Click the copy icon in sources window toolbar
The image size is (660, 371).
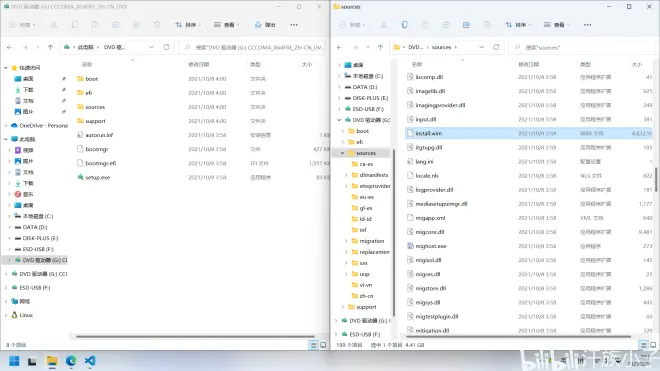(404, 25)
